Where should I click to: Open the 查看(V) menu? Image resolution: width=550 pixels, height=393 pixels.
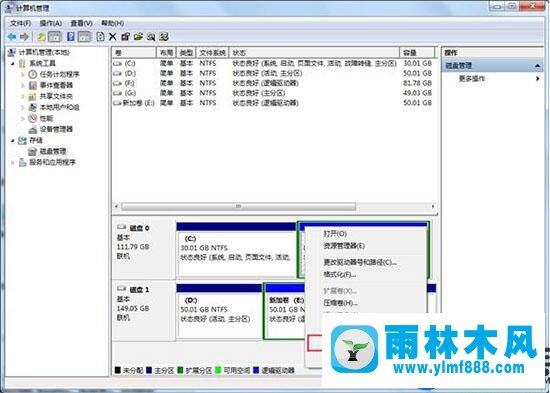pyautogui.click(x=81, y=23)
